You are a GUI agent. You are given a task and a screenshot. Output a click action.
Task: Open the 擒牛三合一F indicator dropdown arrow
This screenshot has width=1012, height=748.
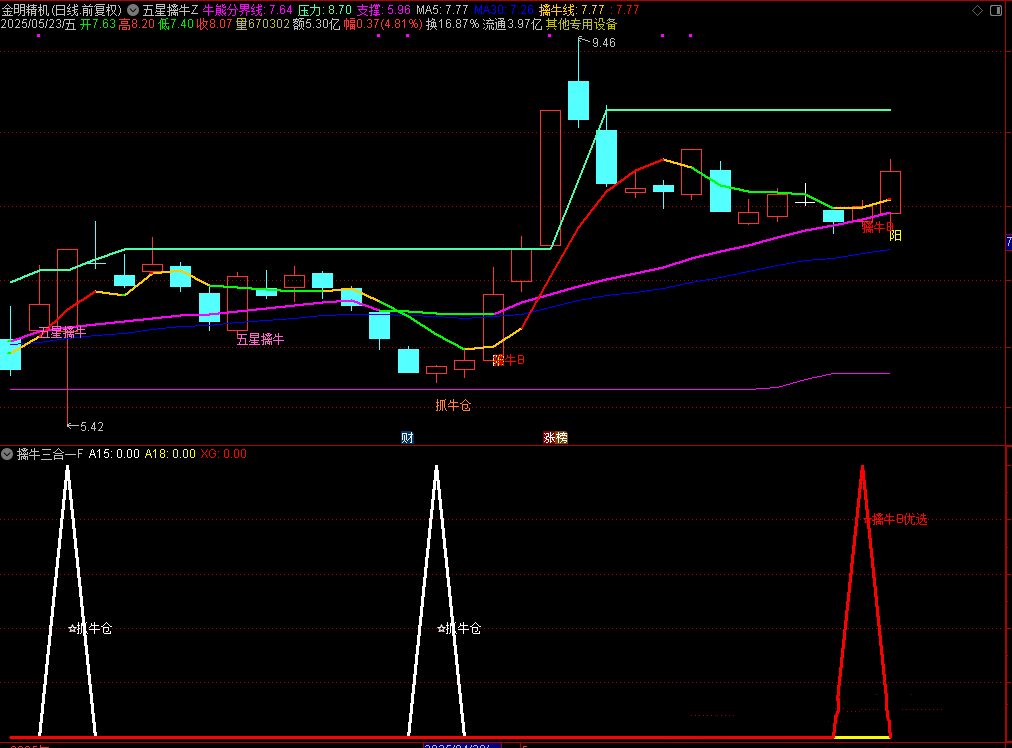8,454
